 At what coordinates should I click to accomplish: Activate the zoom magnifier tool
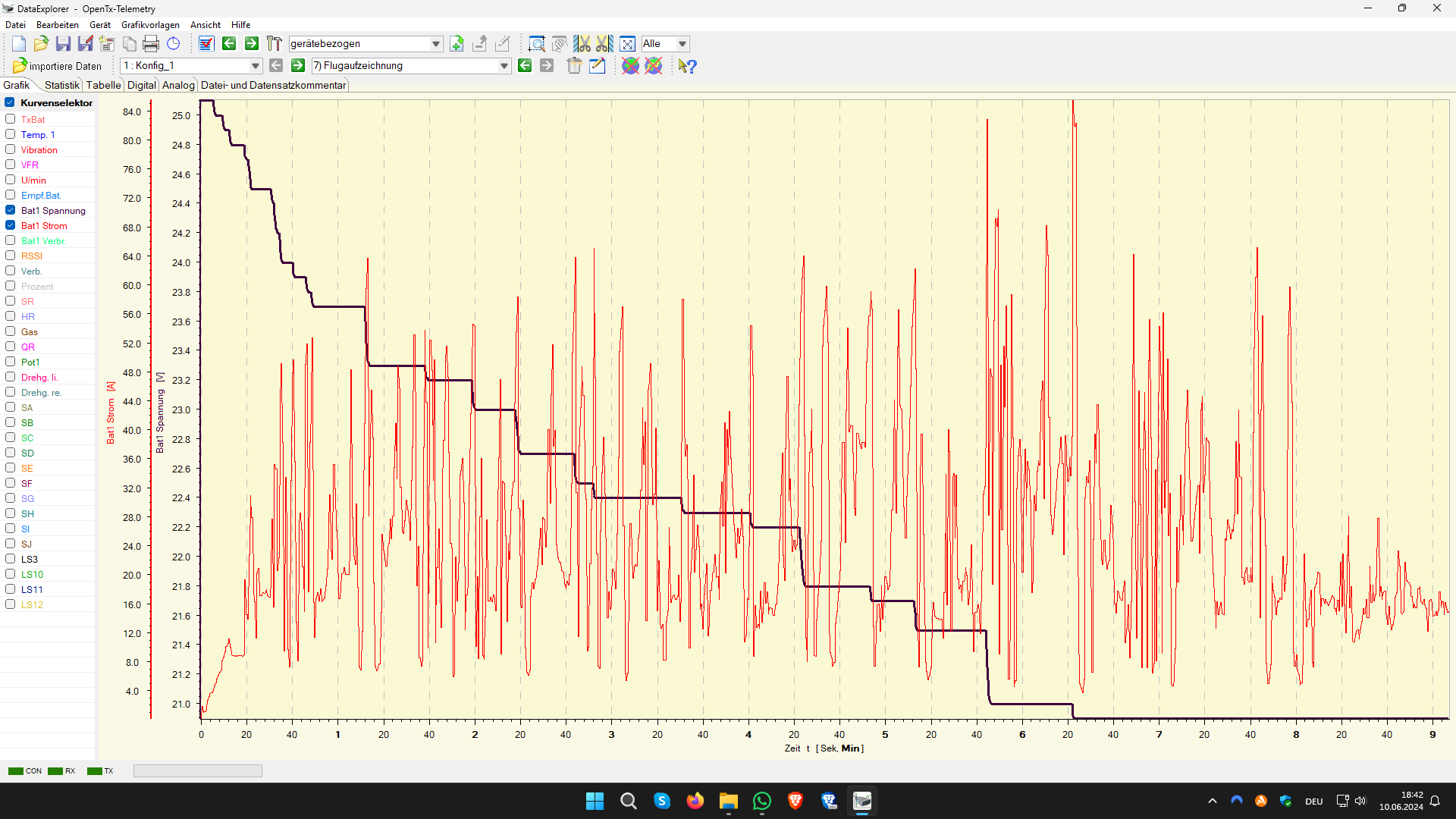(536, 44)
